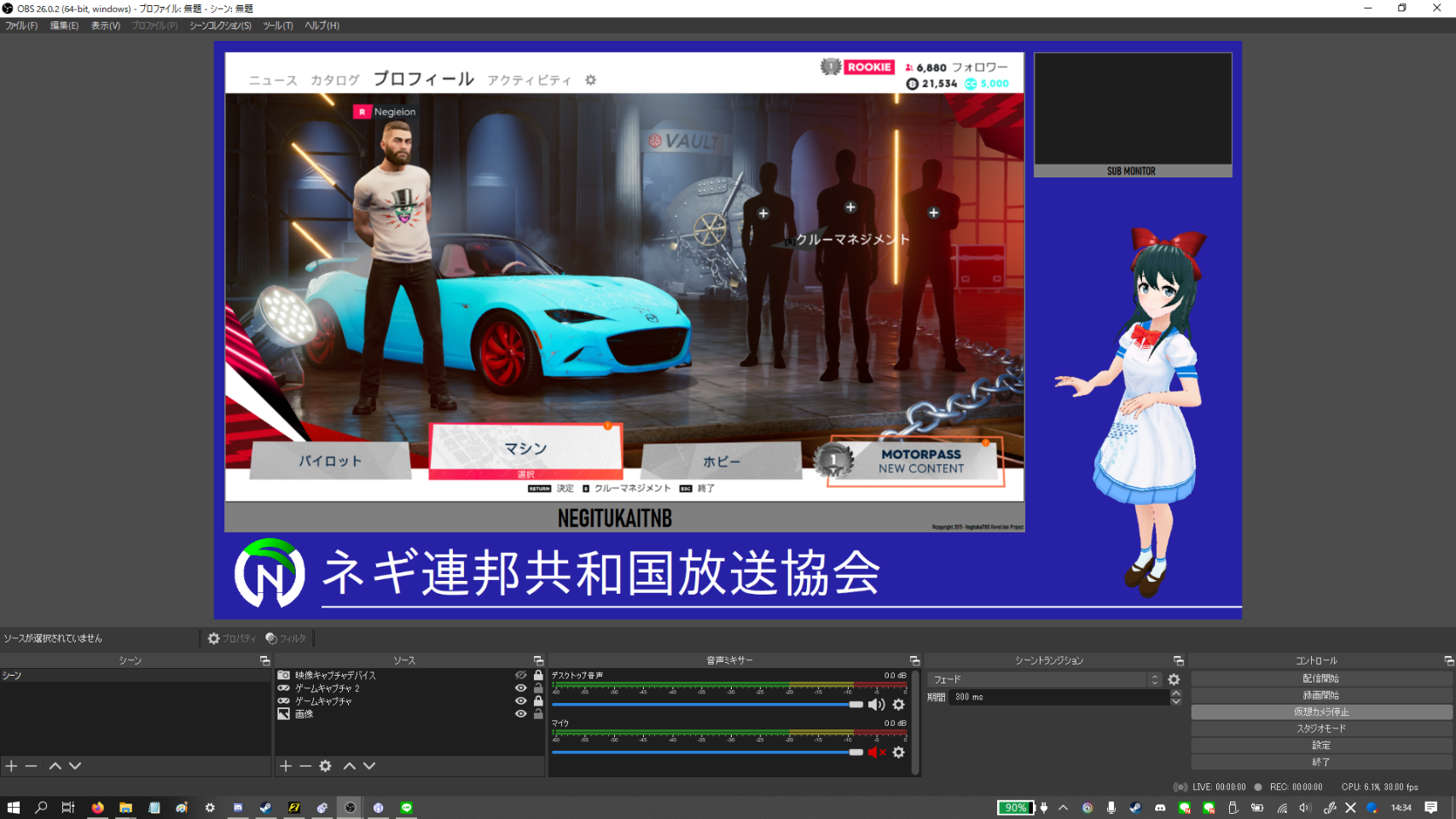
Task: Open scene transition properties gear
Action: 1174,680
